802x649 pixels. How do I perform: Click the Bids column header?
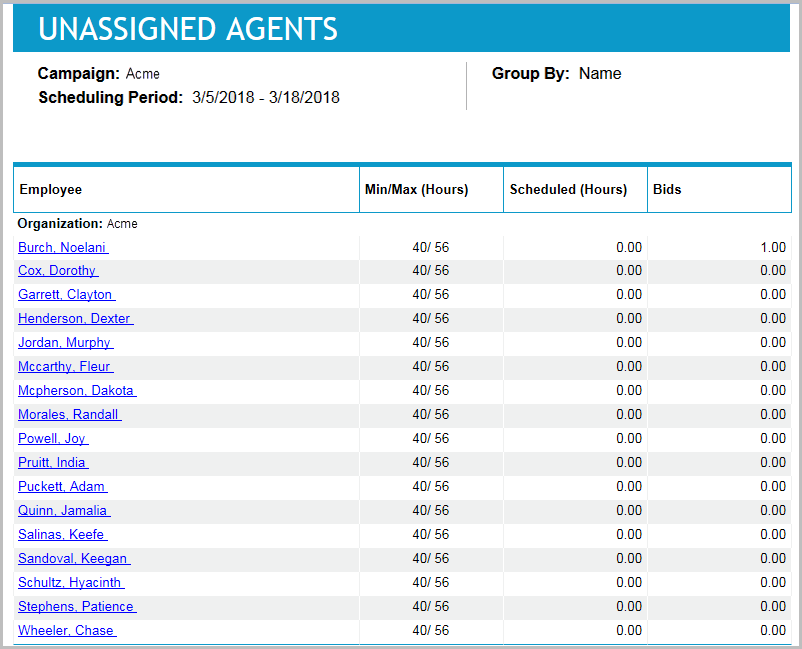pos(669,189)
